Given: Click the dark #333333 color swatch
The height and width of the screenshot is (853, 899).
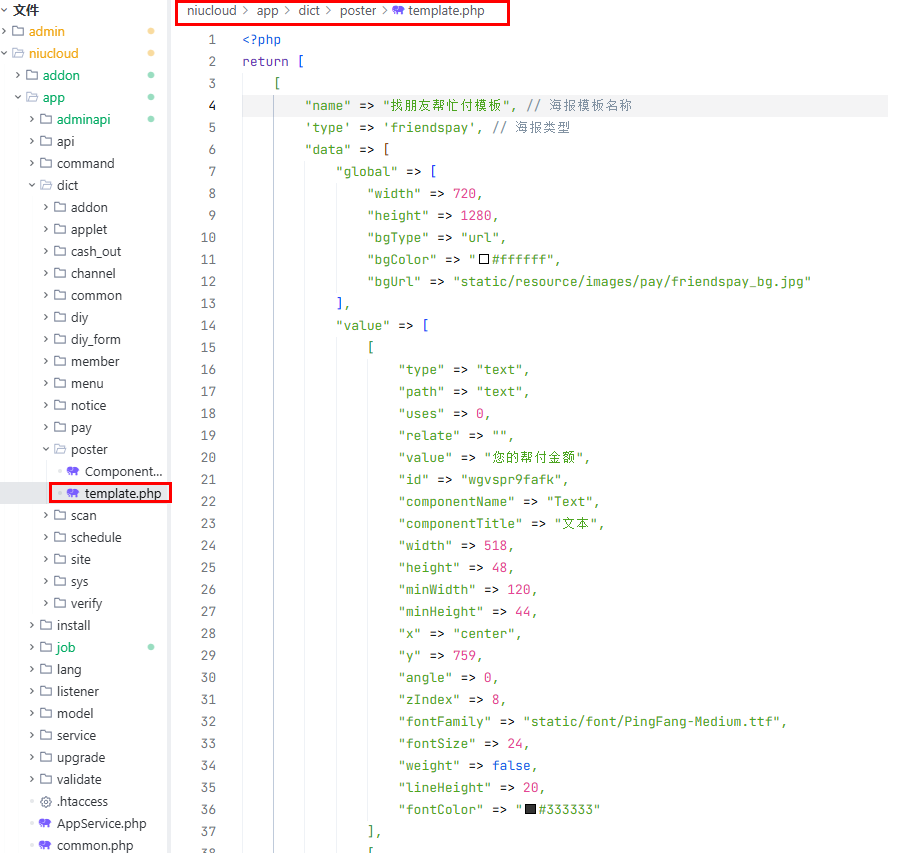Looking at the screenshot, I should 530,809.
